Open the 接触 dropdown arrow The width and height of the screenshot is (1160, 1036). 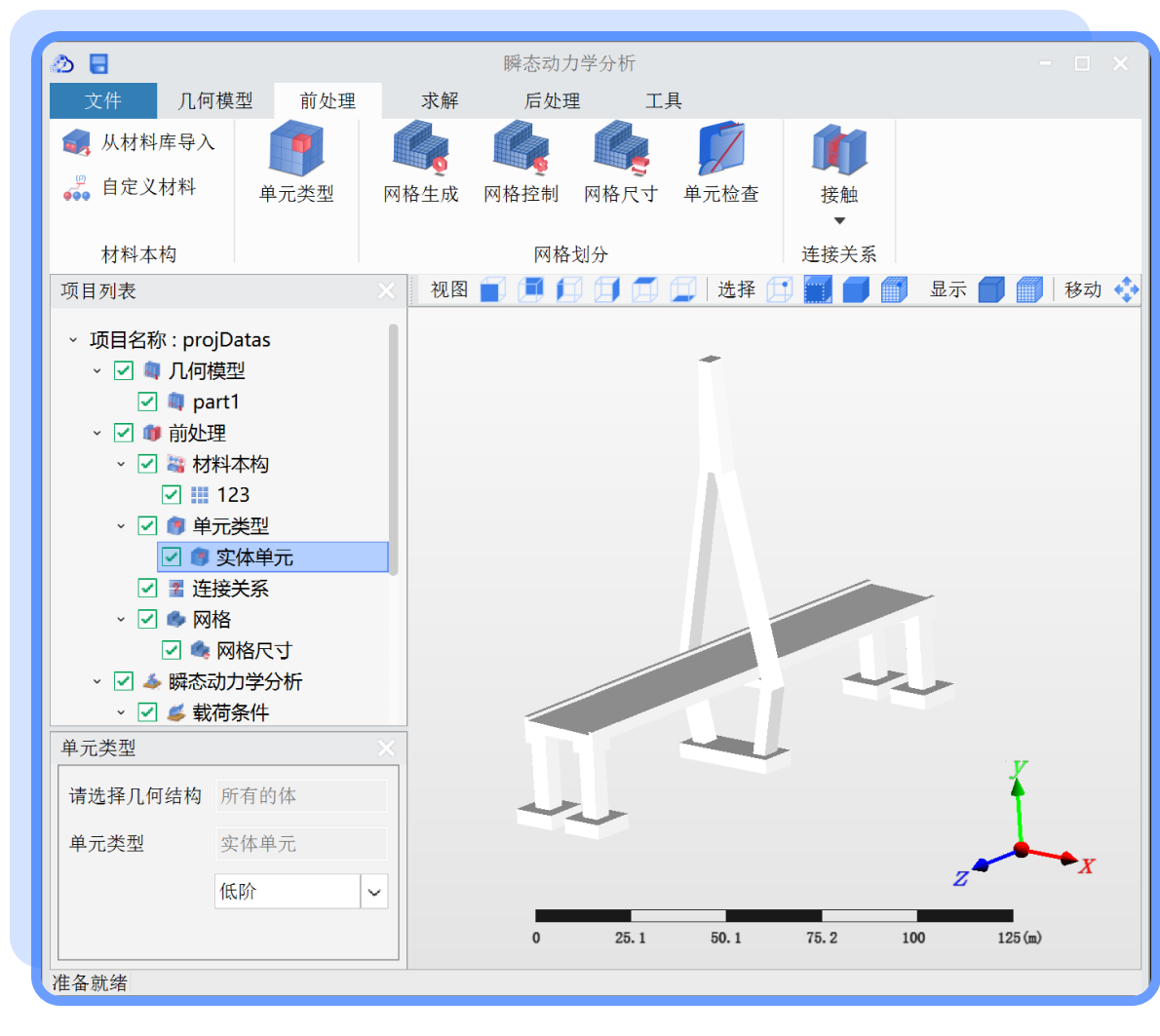pos(839,220)
